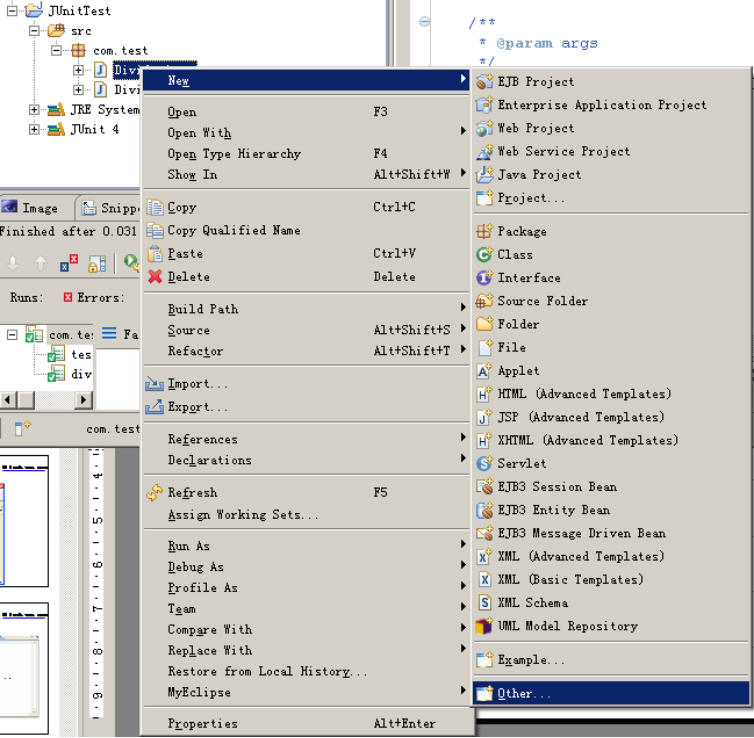Click next failure down arrow icon

click(x=13, y=263)
